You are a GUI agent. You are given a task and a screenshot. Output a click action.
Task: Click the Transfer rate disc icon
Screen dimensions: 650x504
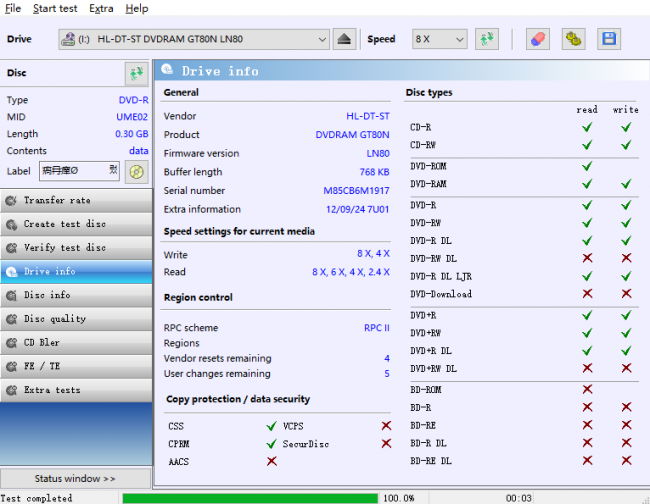tap(11, 201)
